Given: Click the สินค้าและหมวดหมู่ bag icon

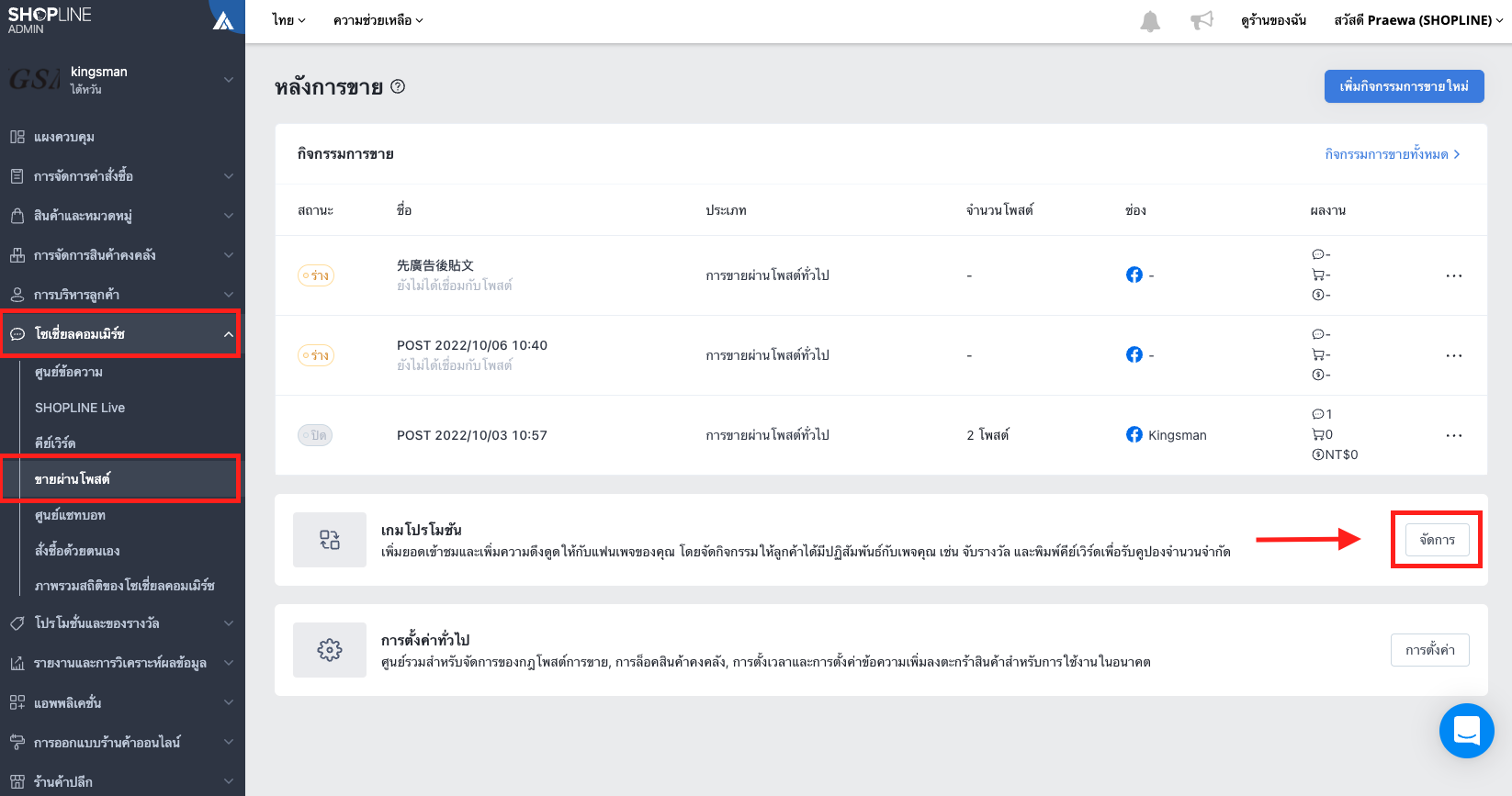Looking at the screenshot, I should point(17,216).
